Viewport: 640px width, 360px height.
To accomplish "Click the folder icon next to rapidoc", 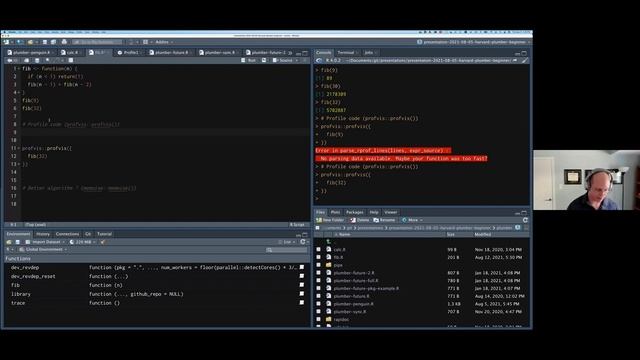I will [x=329, y=319].
